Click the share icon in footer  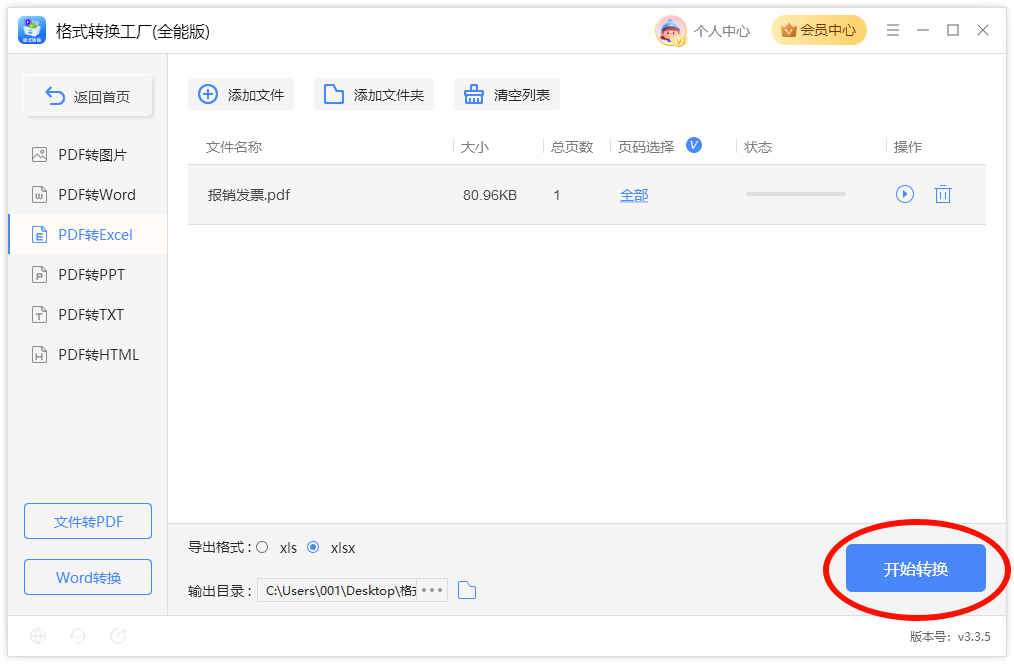point(118,636)
